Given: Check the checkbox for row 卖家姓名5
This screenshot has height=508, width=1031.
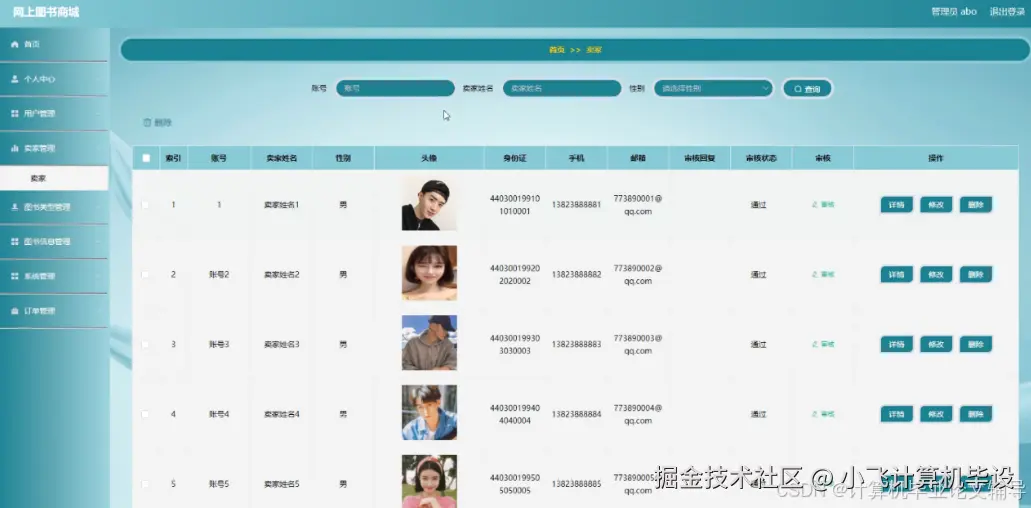Looking at the screenshot, I should (x=145, y=484).
